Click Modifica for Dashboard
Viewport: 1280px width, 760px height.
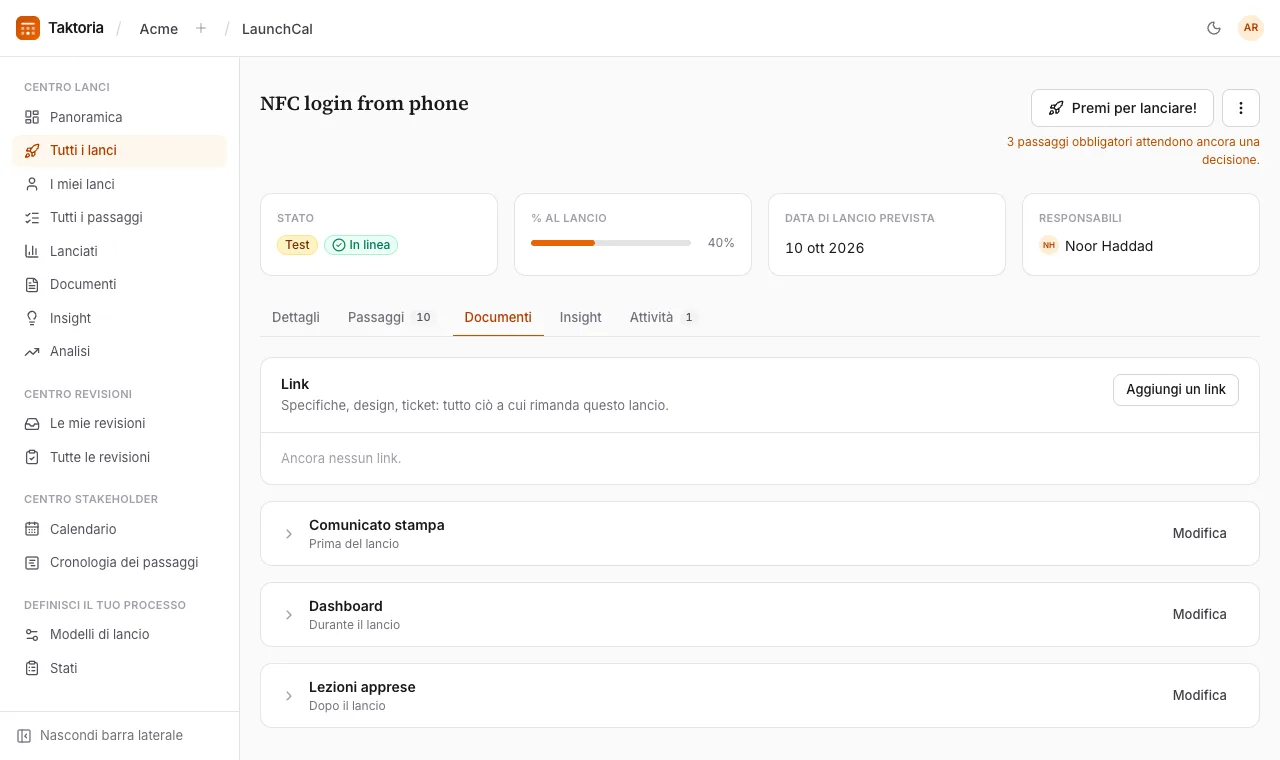click(x=1200, y=615)
